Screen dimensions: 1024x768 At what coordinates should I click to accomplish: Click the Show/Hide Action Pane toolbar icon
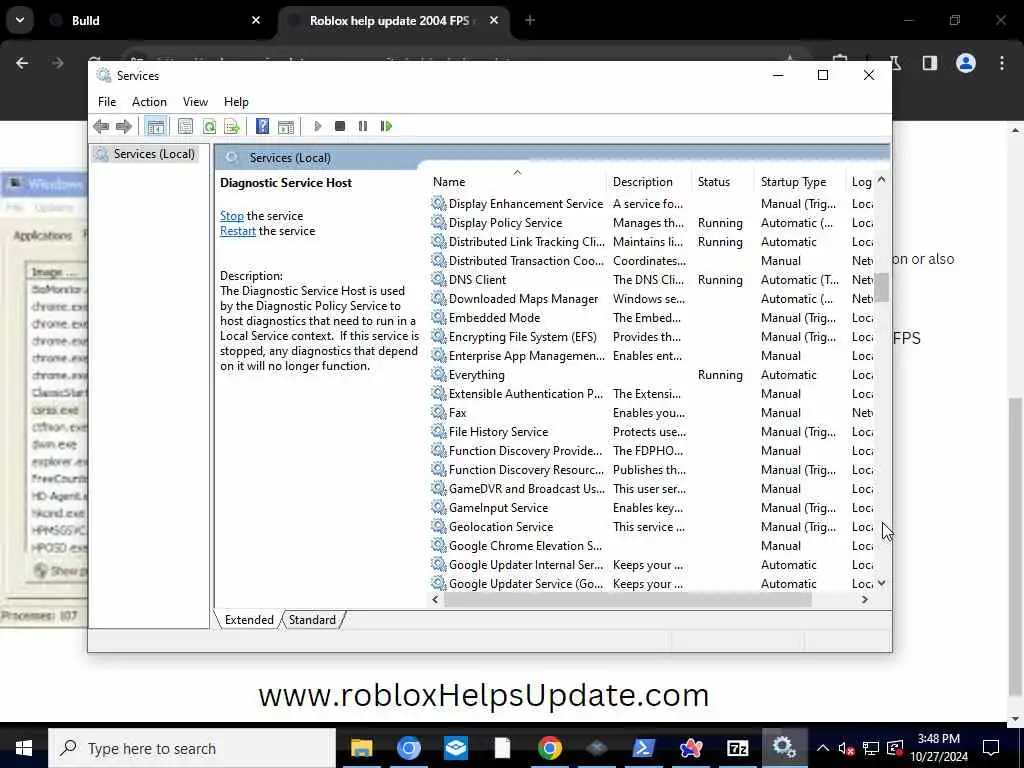[286, 126]
